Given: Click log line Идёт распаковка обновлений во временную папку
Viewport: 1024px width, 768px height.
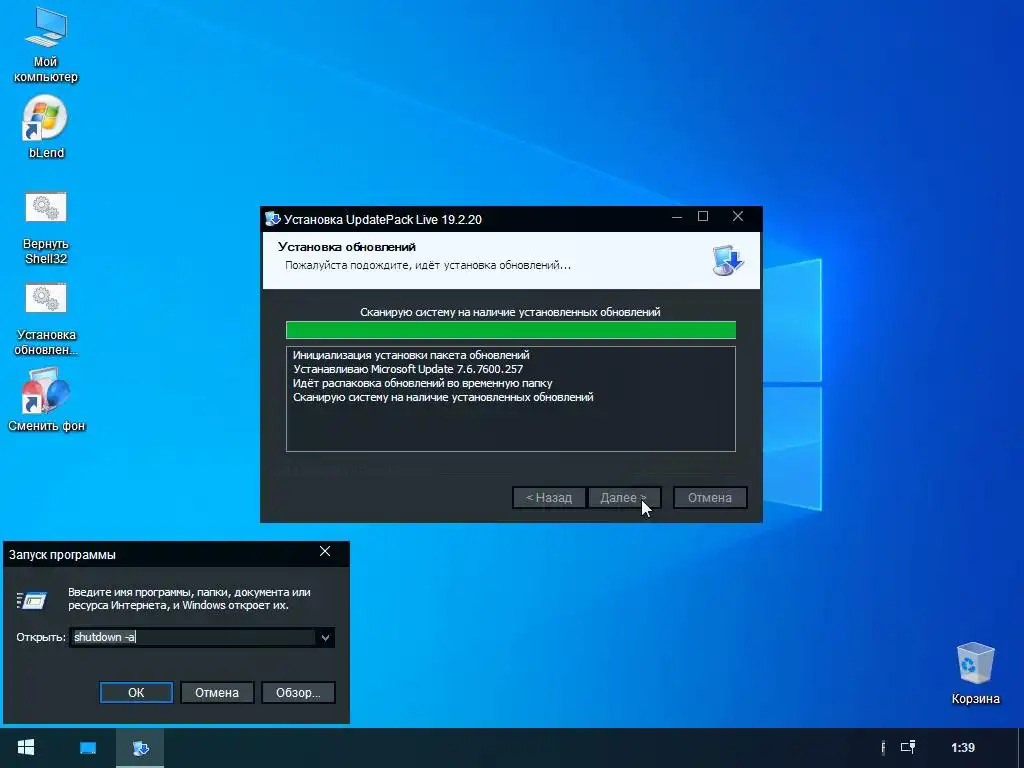Looking at the screenshot, I should pyautogui.click(x=423, y=383).
